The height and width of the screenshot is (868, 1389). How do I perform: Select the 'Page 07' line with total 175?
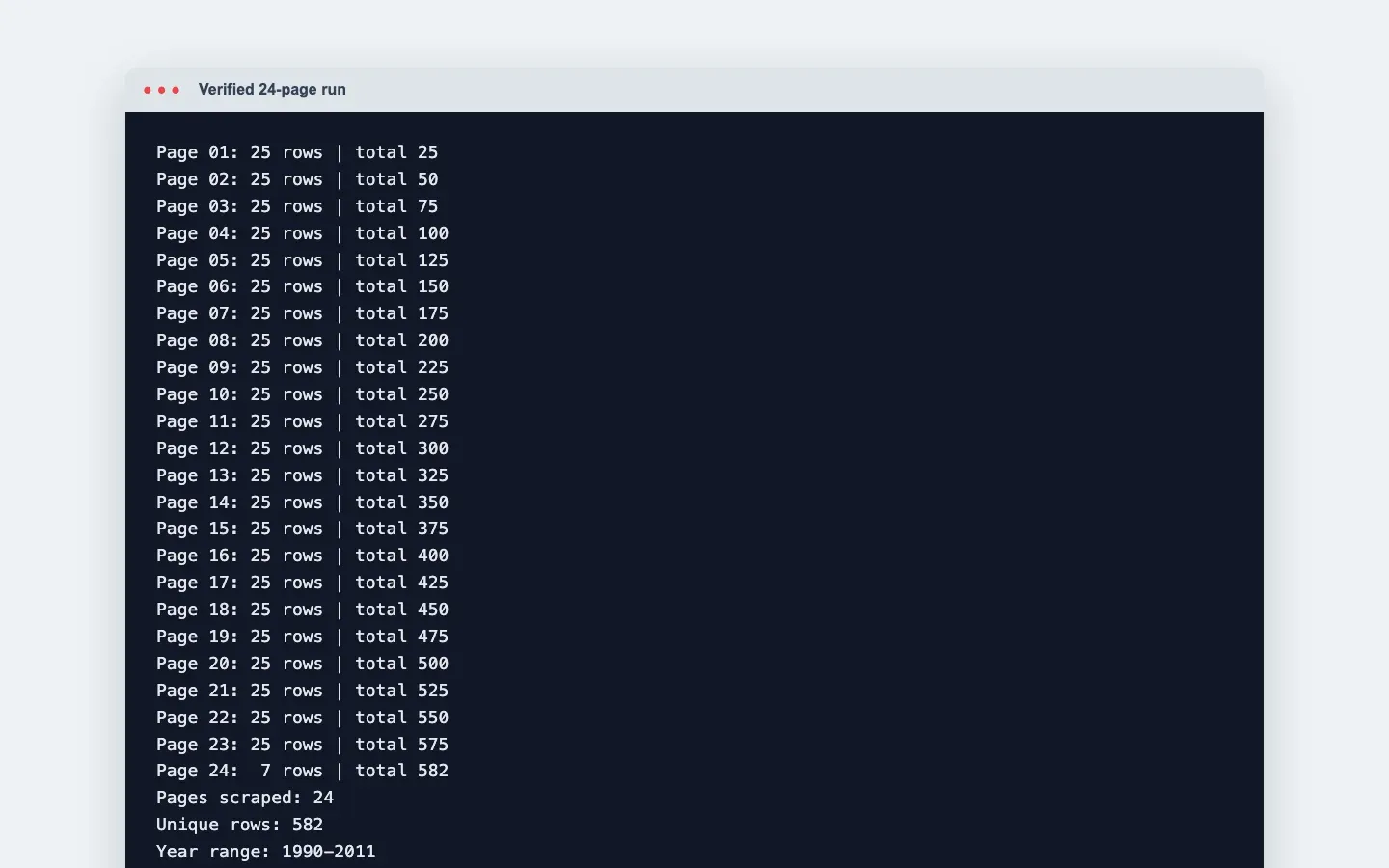[303, 313]
